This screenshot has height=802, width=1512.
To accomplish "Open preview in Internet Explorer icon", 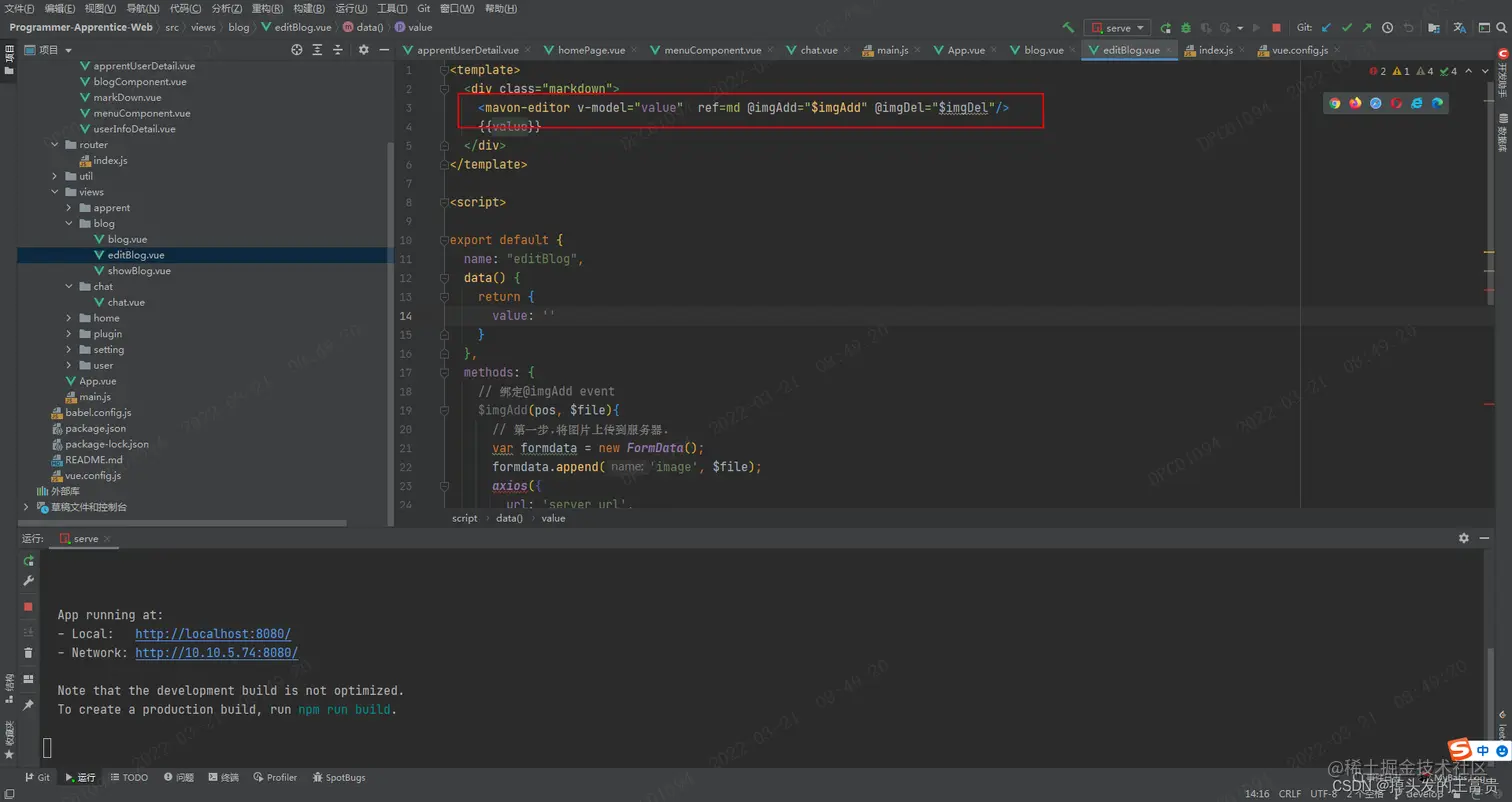I will [1417, 103].
